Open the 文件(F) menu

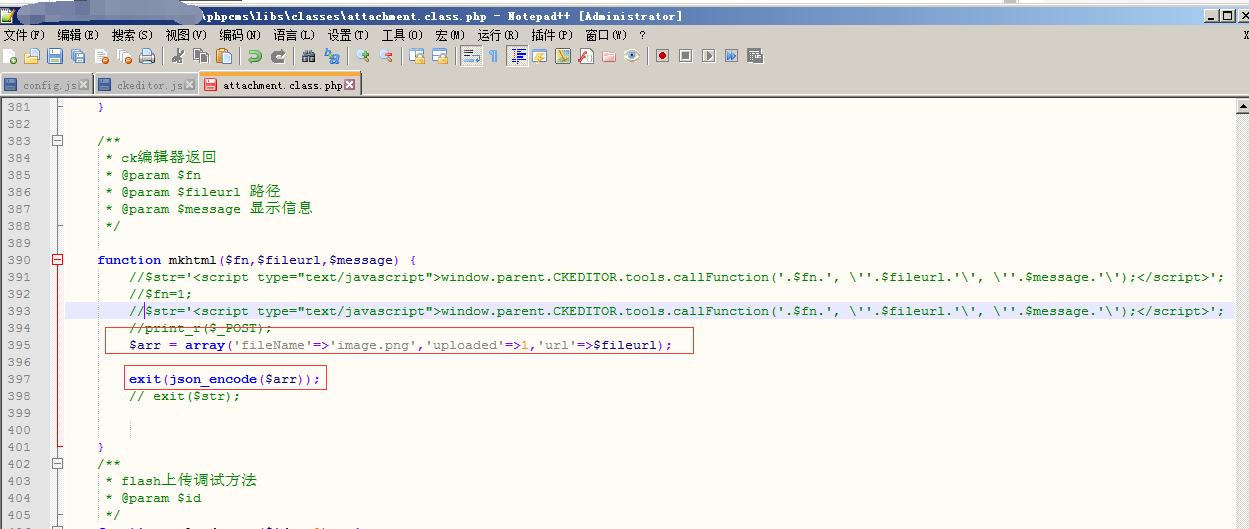25,35
